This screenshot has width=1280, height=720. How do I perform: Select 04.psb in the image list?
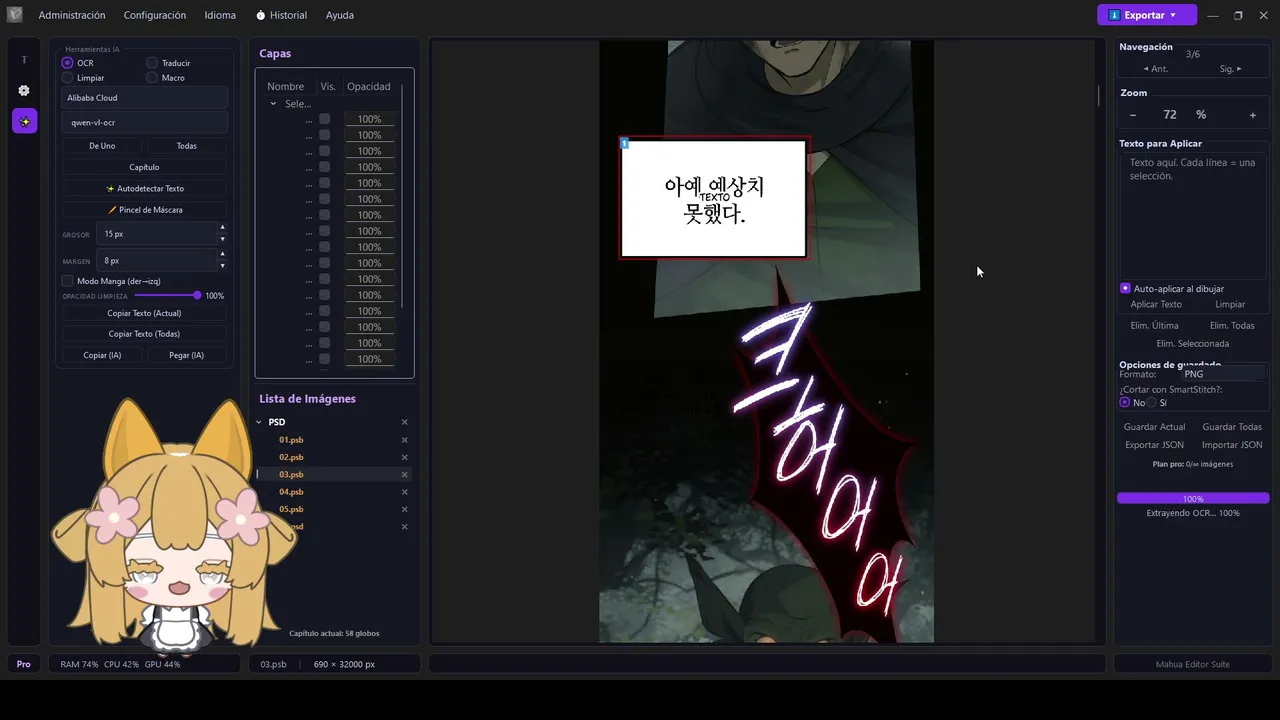[291, 492]
